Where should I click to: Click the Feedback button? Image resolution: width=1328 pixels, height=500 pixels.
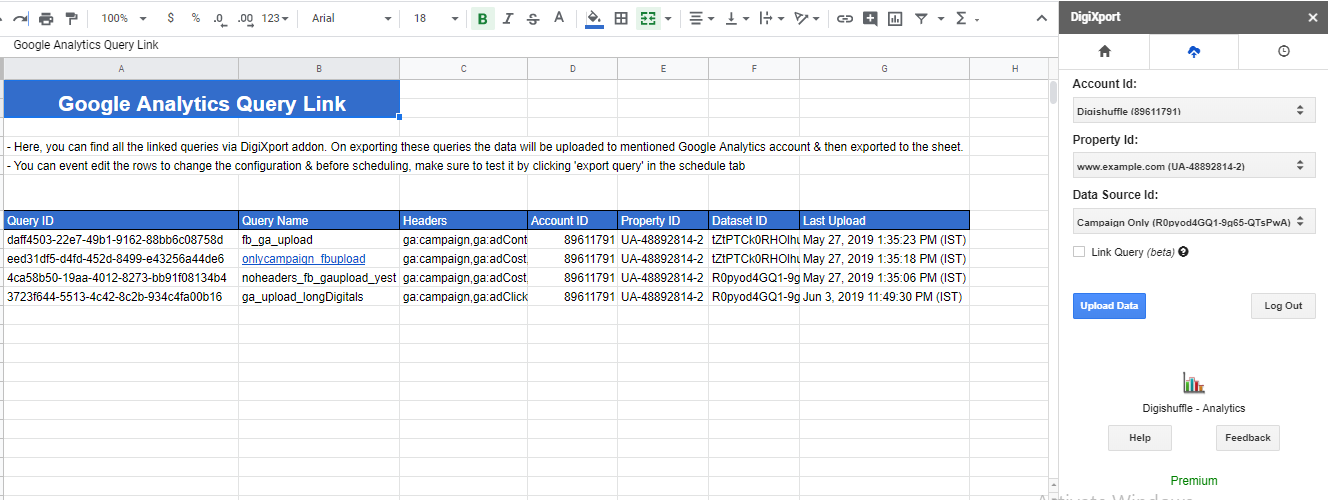point(1247,437)
